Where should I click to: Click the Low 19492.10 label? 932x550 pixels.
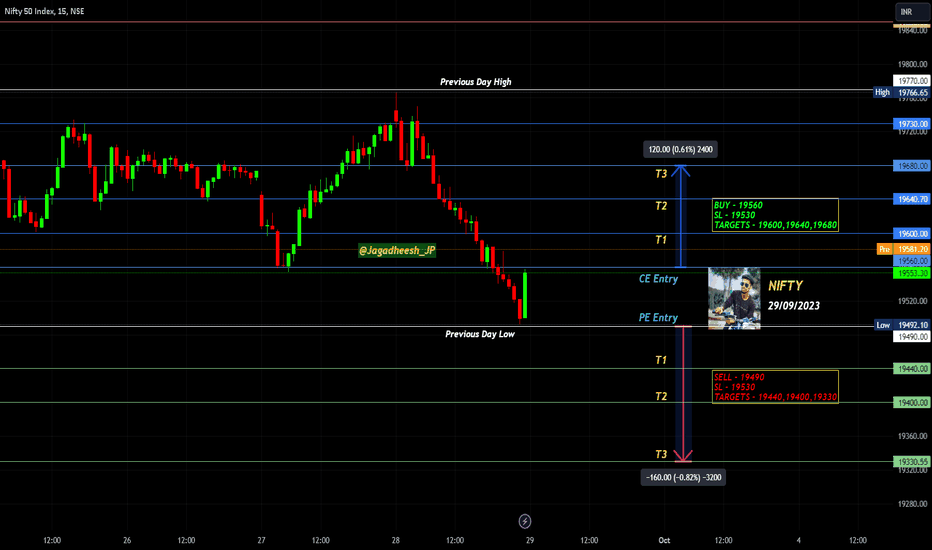click(902, 325)
